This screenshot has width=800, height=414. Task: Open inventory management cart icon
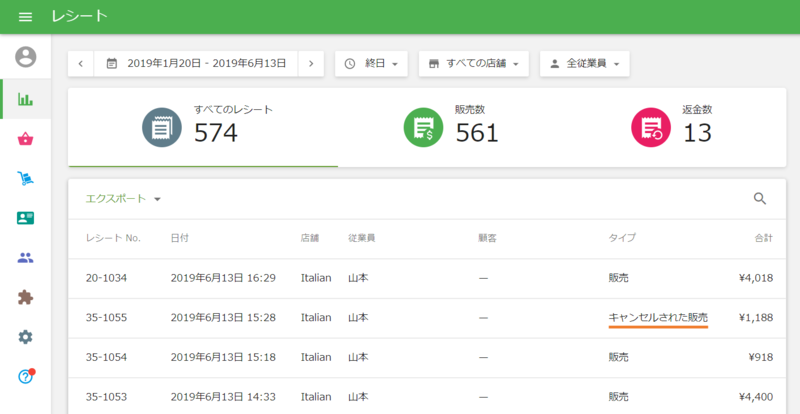pyautogui.click(x=25, y=179)
